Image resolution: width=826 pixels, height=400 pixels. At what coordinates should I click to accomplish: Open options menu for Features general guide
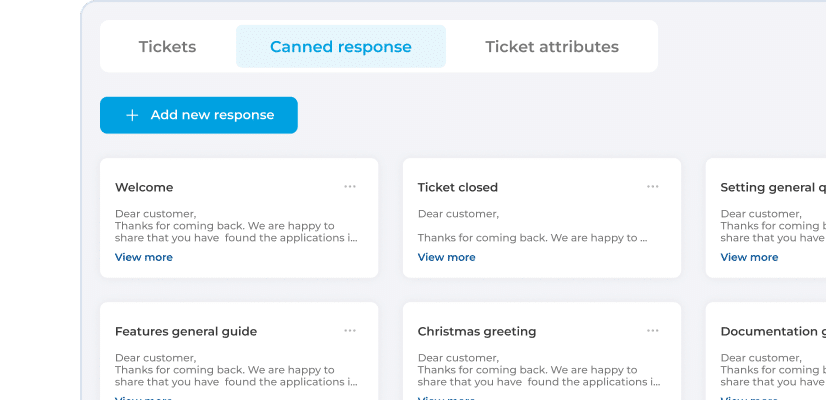[x=350, y=330]
